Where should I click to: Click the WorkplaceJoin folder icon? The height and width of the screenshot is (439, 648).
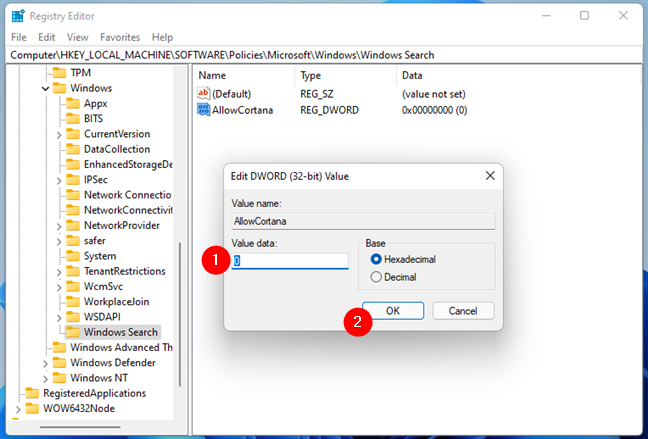(x=73, y=302)
